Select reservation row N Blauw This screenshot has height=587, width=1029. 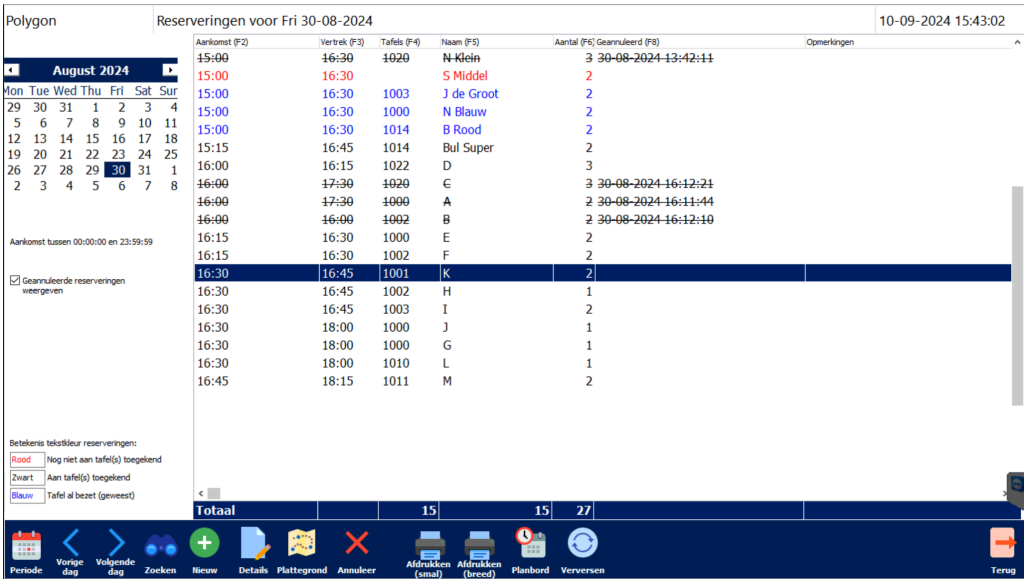pyautogui.click(x=602, y=112)
